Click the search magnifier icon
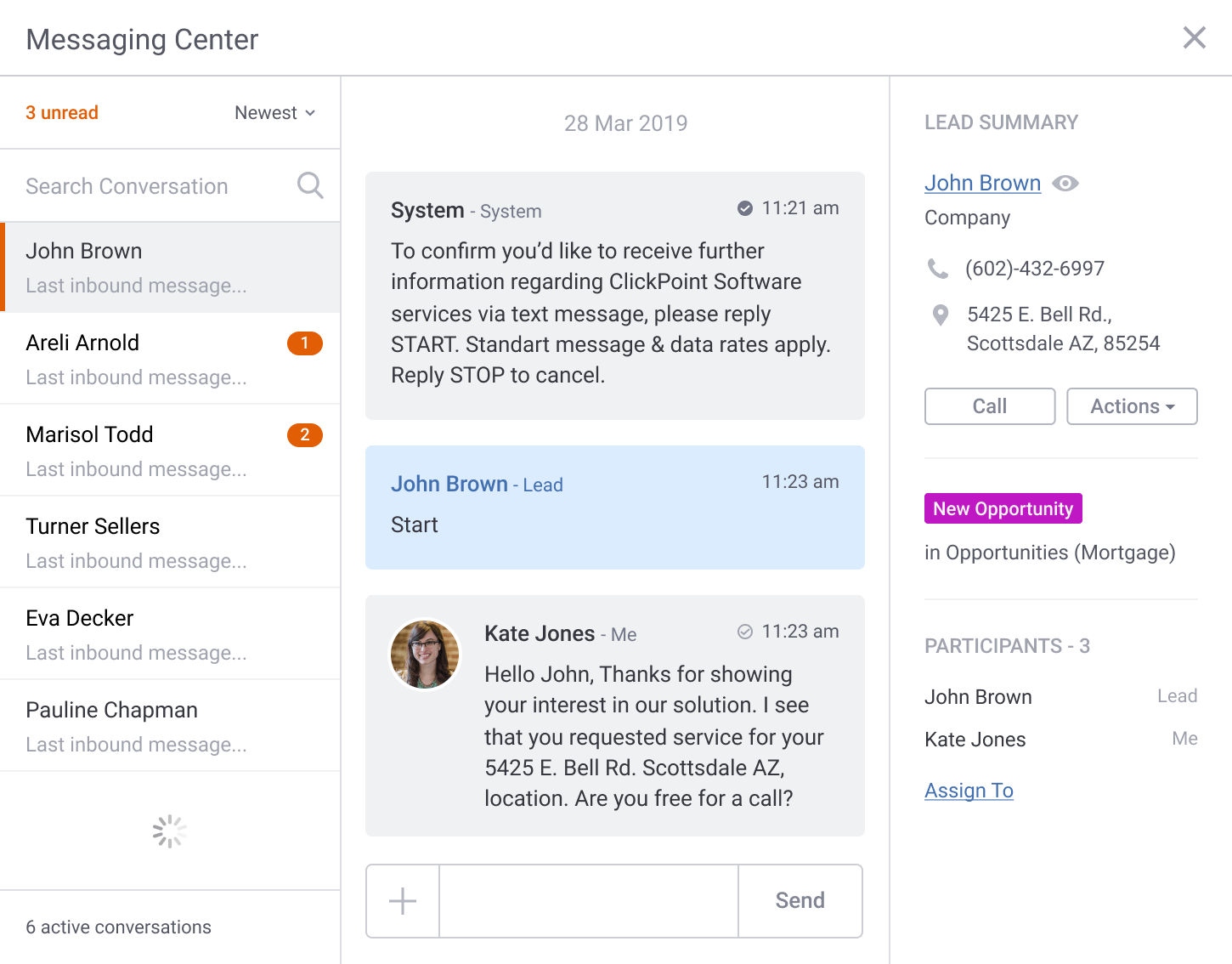The height and width of the screenshot is (964, 1232). coord(310,185)
